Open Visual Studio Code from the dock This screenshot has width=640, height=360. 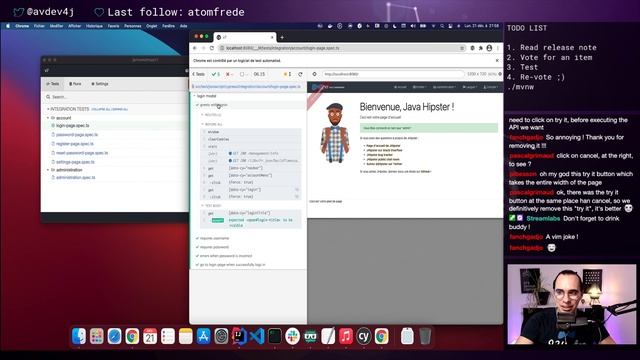(257, 336)
